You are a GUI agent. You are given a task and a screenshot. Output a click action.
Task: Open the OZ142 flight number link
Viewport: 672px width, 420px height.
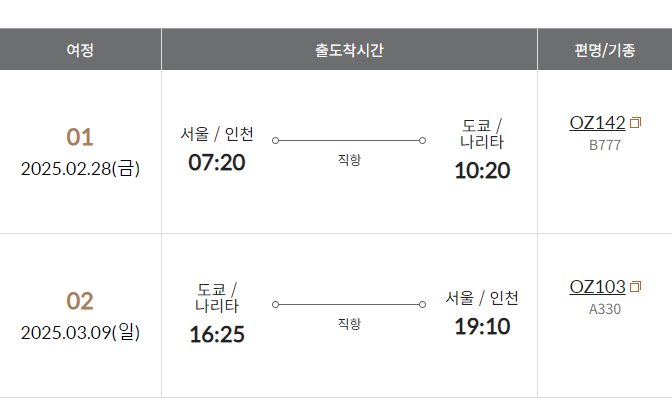597,123
